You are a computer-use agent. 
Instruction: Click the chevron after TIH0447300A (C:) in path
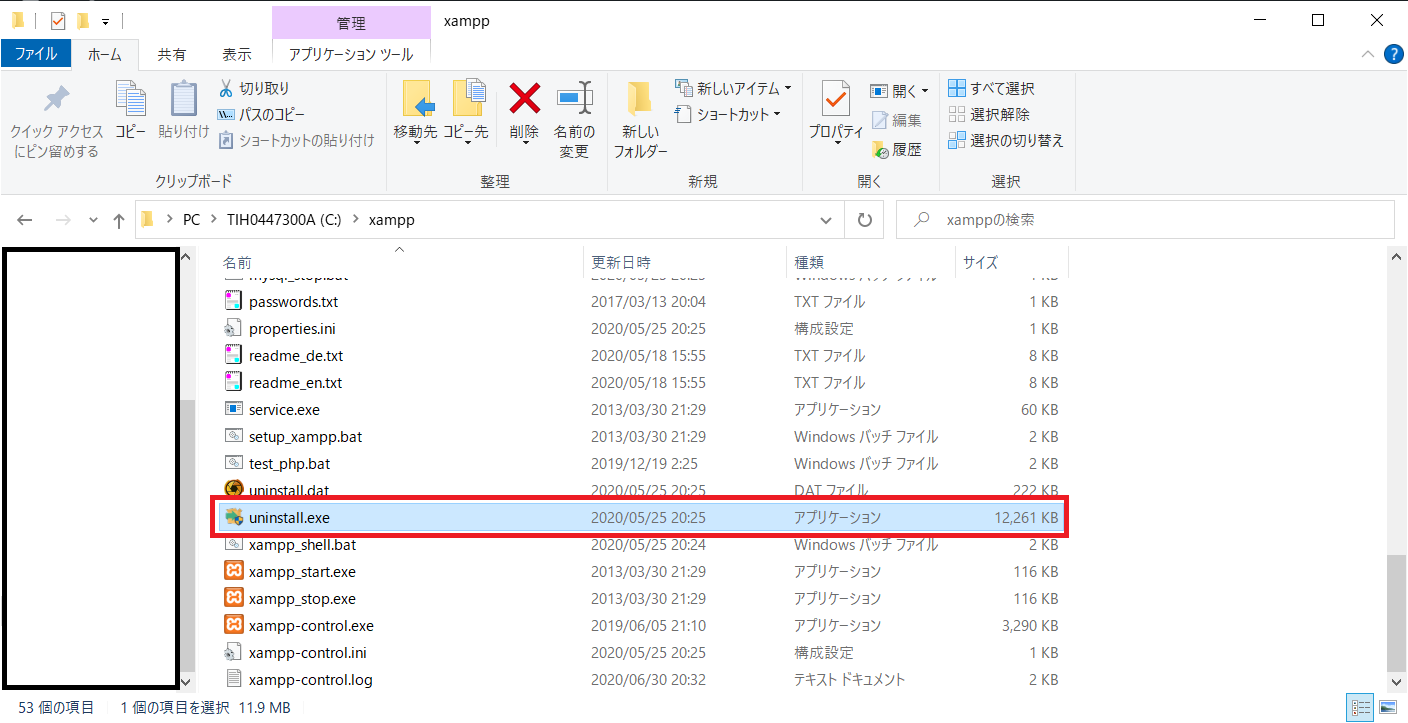point(356,220)
